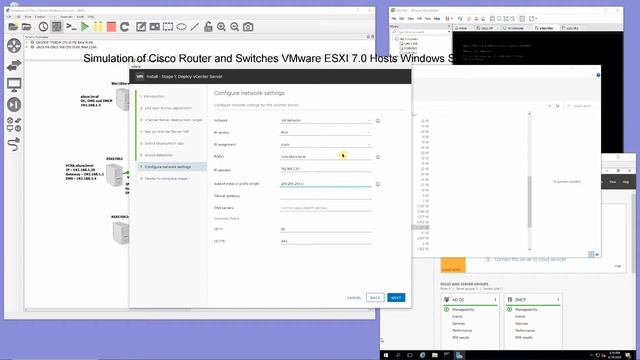
Task: Open File menu in VMware Workstation window
Action: coord(394,19)
